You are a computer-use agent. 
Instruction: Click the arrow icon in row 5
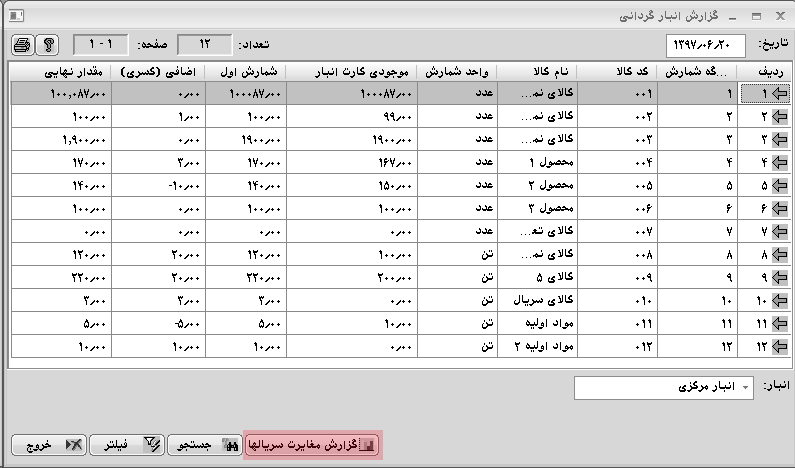[774, 186]
